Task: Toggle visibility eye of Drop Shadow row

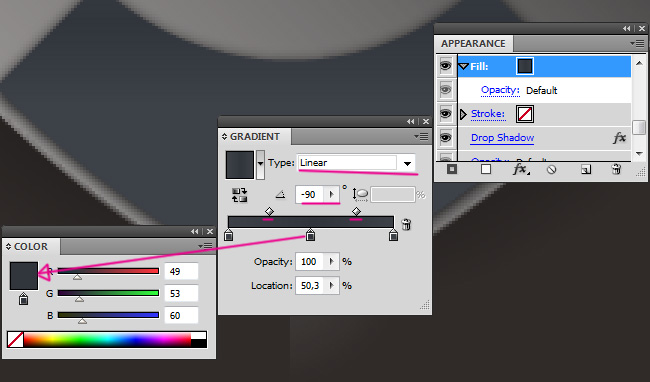Action: click(446, 138)
